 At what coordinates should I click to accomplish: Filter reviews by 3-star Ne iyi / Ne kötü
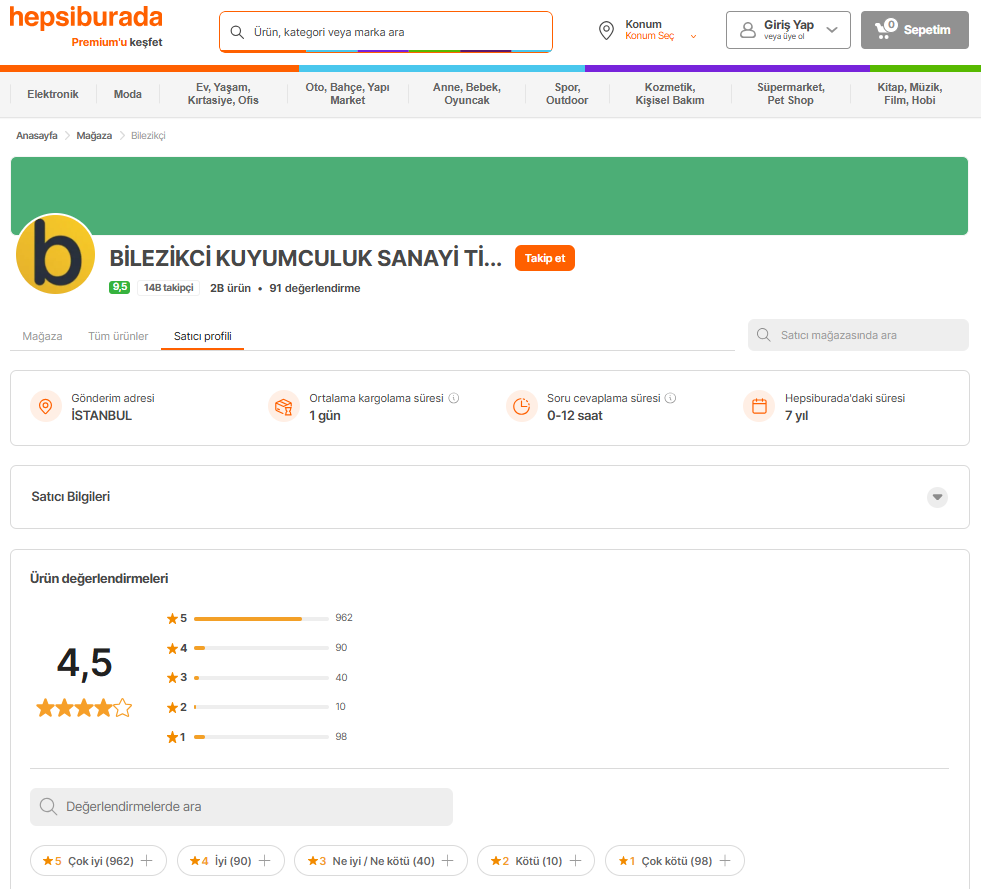[380, 861]
